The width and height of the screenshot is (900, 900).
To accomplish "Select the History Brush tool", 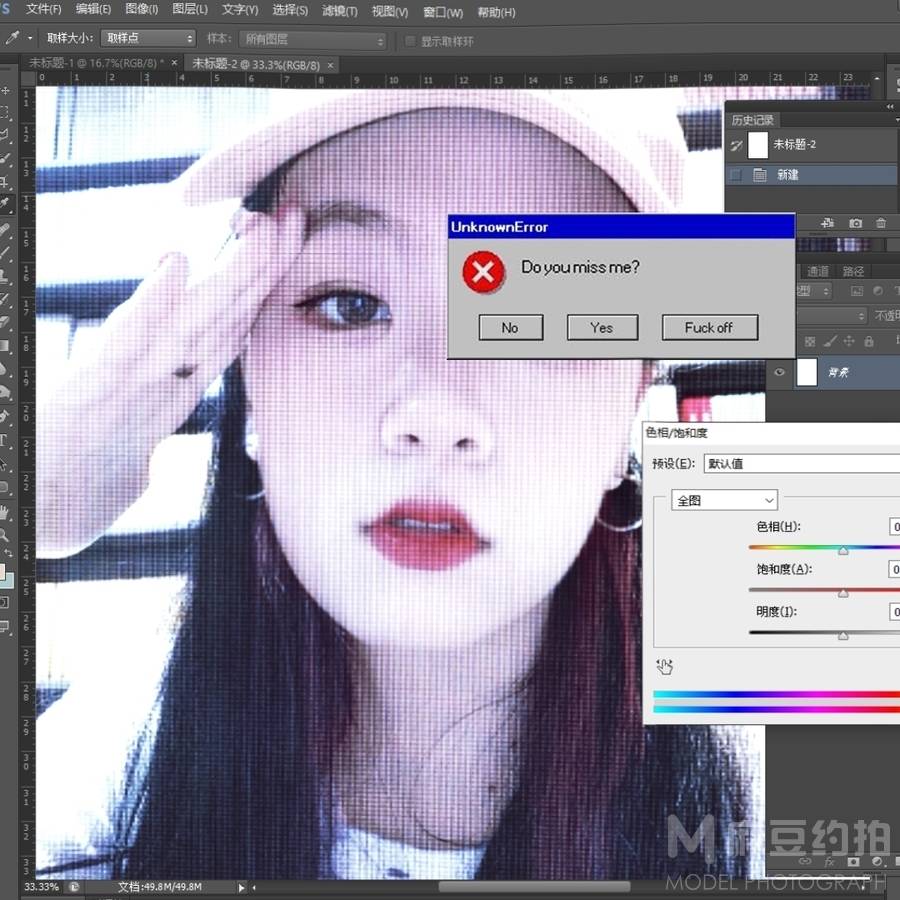I will coord(5,298).
